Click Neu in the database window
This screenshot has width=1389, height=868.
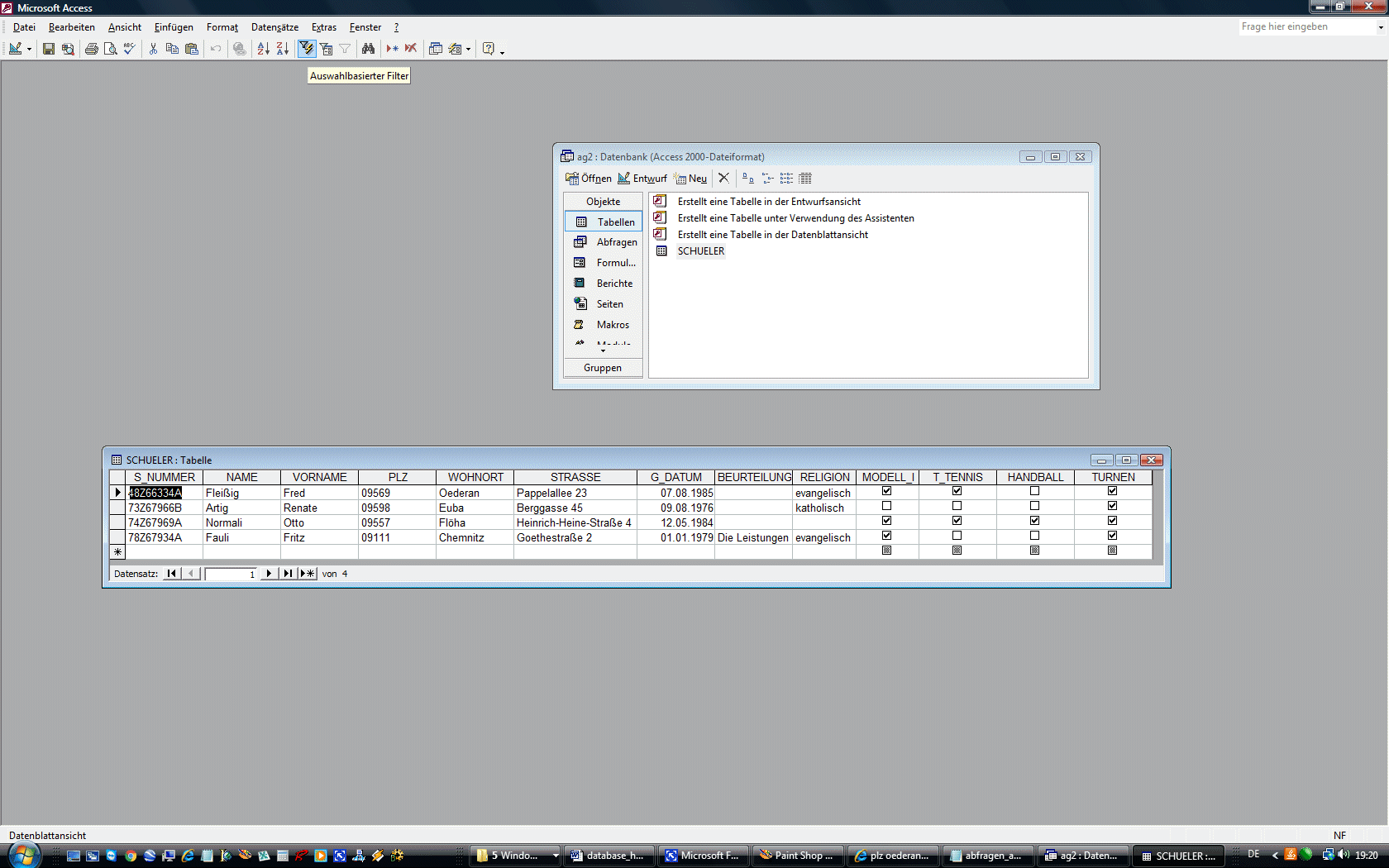click(x=690, y=179)
